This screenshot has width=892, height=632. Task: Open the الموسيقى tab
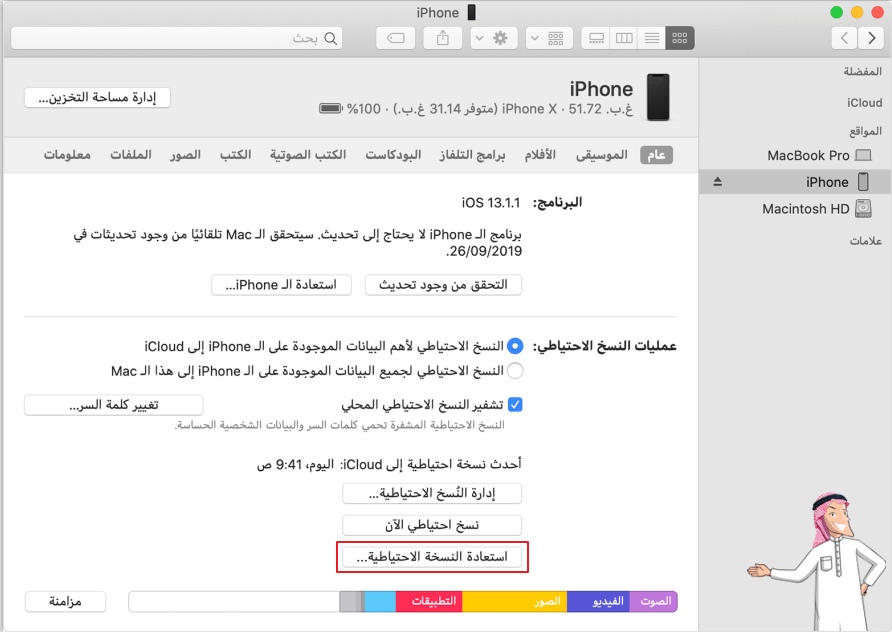coord(601,155)
